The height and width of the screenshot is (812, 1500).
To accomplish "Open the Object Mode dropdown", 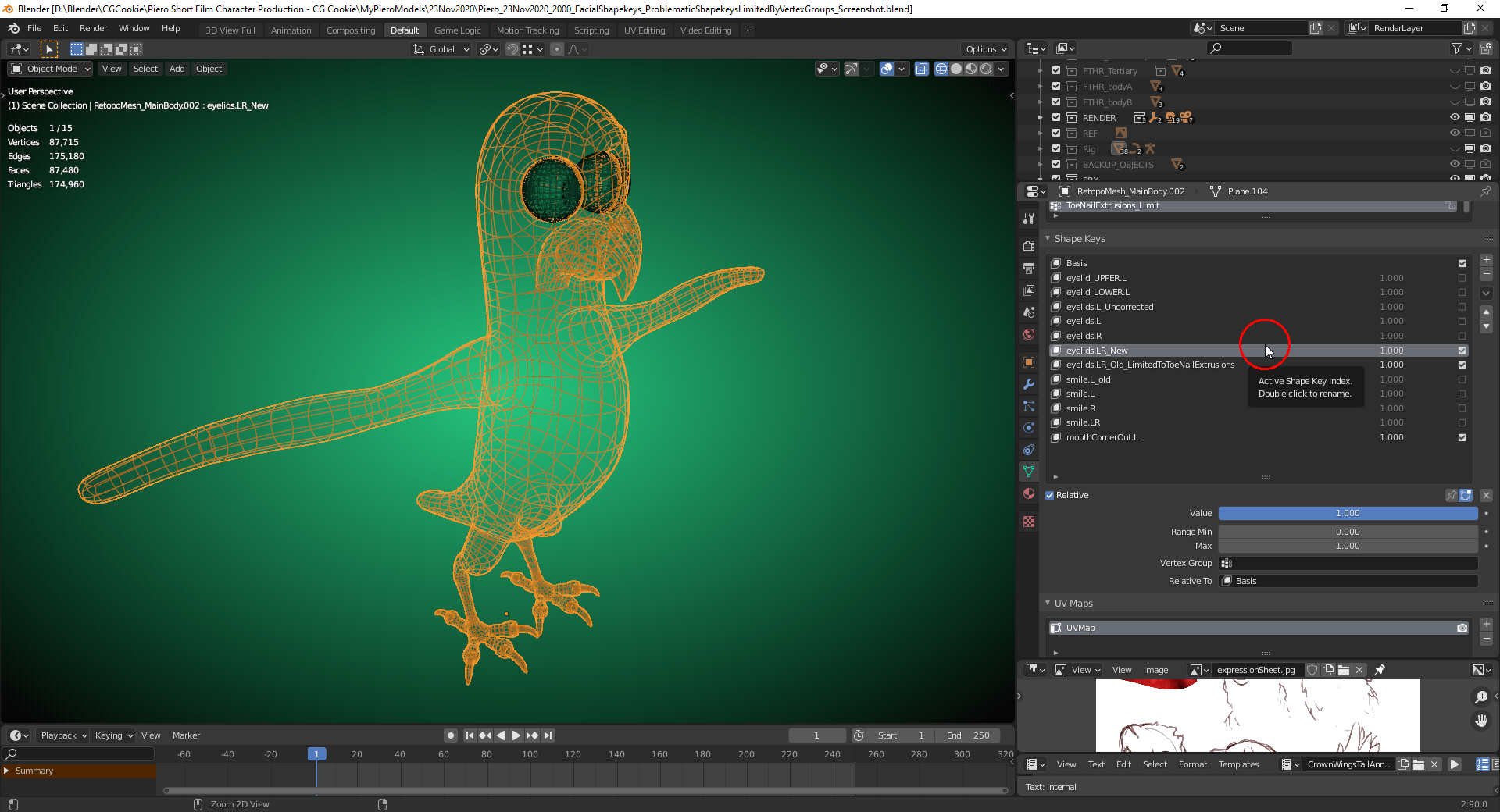I will 52,69.
